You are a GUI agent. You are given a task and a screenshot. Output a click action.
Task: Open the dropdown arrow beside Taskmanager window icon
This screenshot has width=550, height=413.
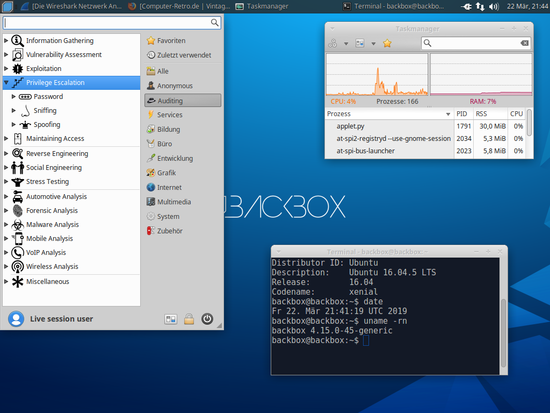373,44
